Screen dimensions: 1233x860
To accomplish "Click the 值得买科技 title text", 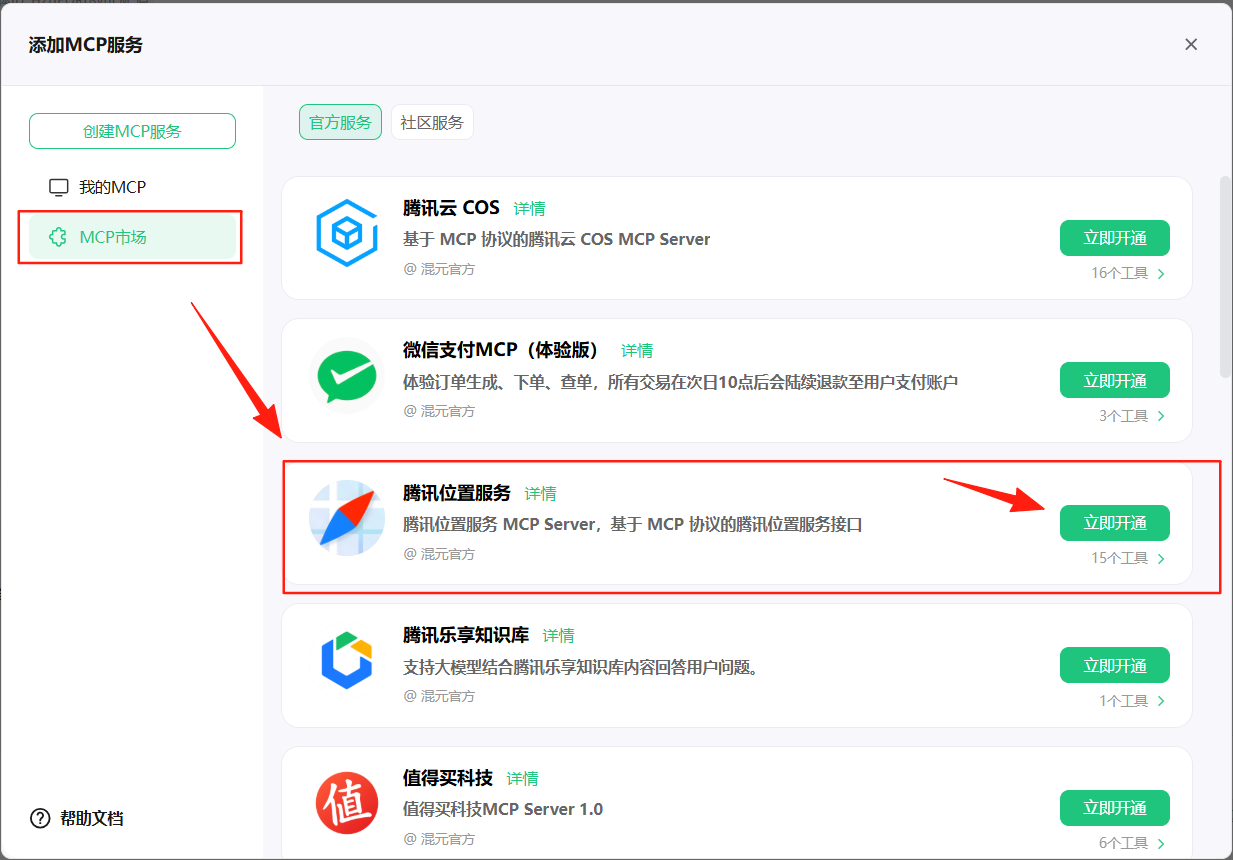I will (448, 778).
